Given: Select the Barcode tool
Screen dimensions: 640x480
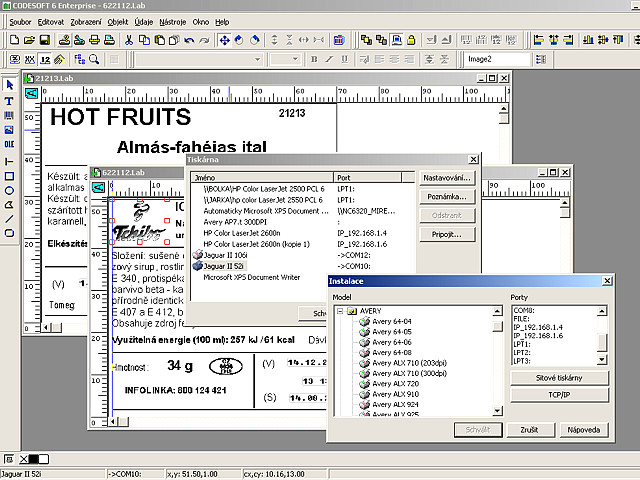Looking at the screenshot, I should pos(9,116).
